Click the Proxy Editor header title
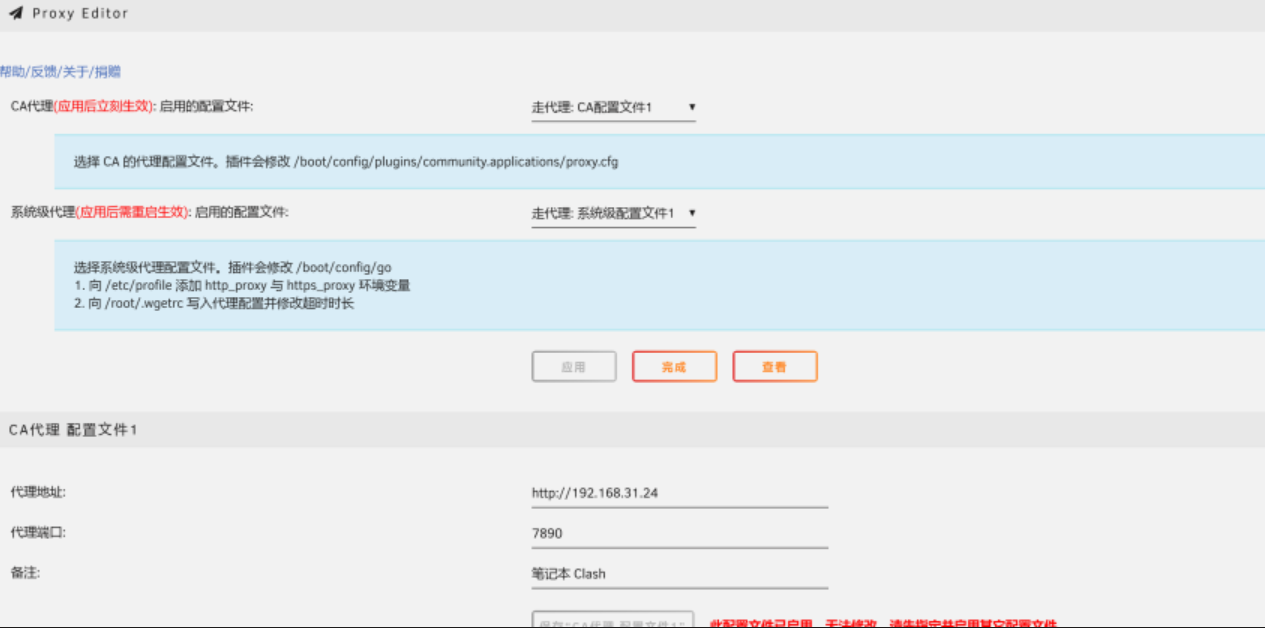Image resolution: width=1265 pixels, height=628 pixels. (80, 14)
